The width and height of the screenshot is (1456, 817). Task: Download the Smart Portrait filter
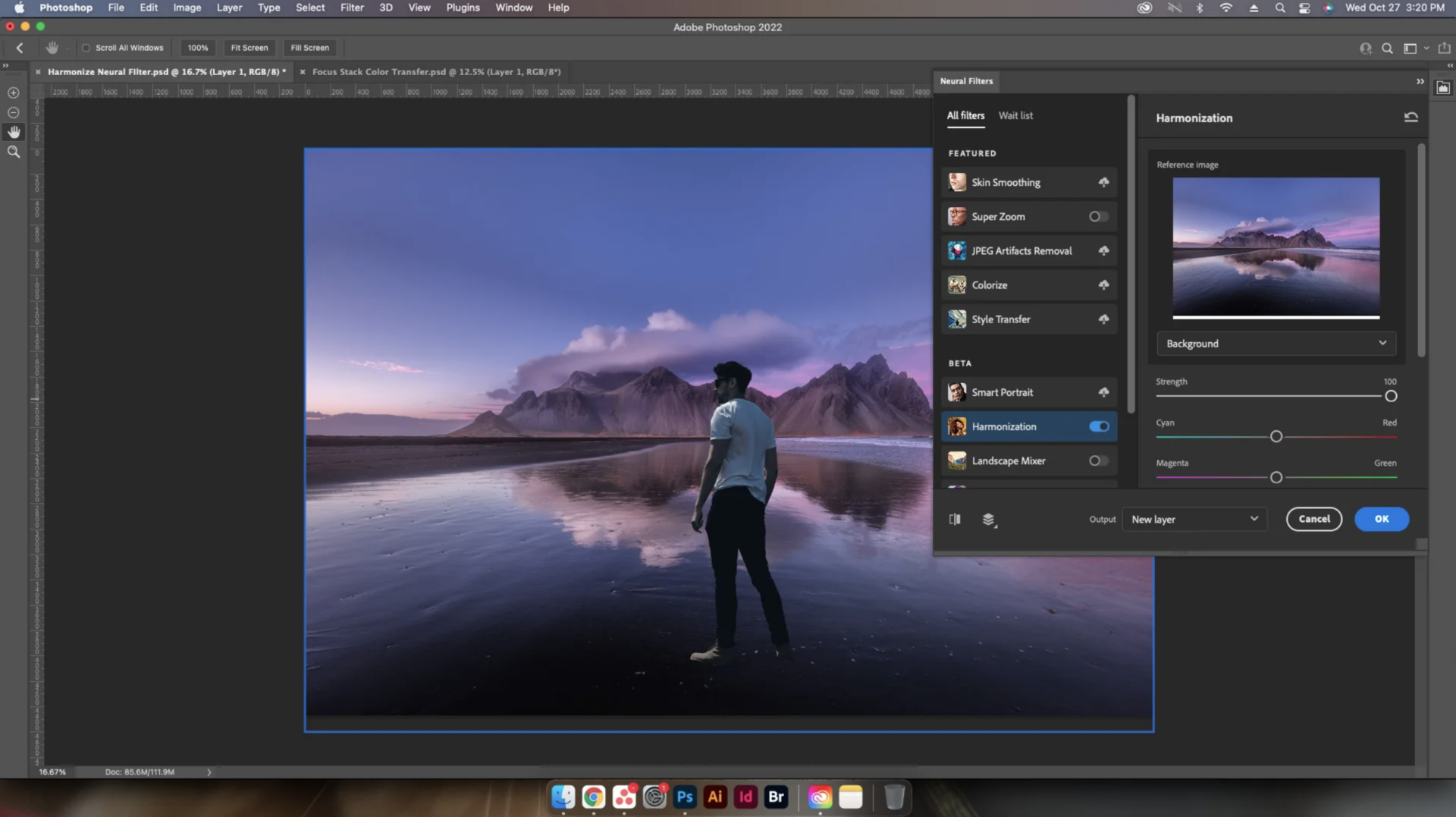tap(1103, 392)
